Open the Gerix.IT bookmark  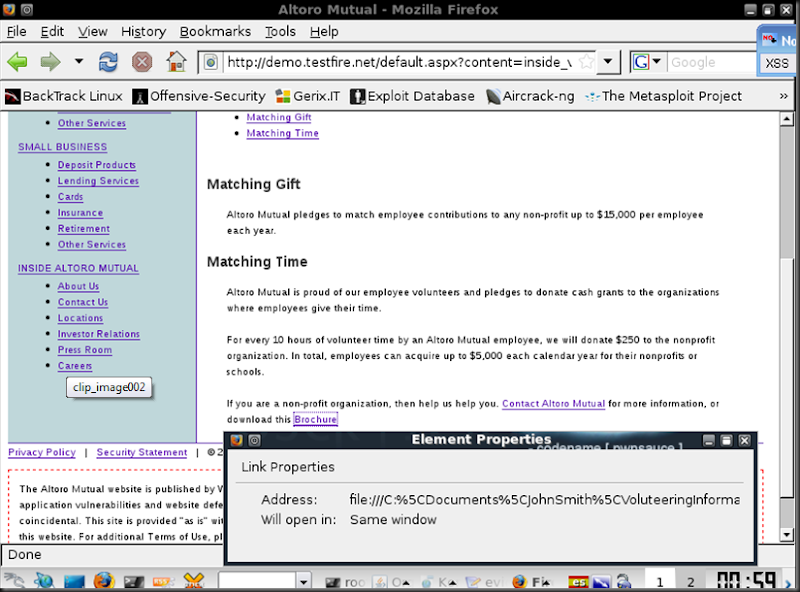coord(308,96)
